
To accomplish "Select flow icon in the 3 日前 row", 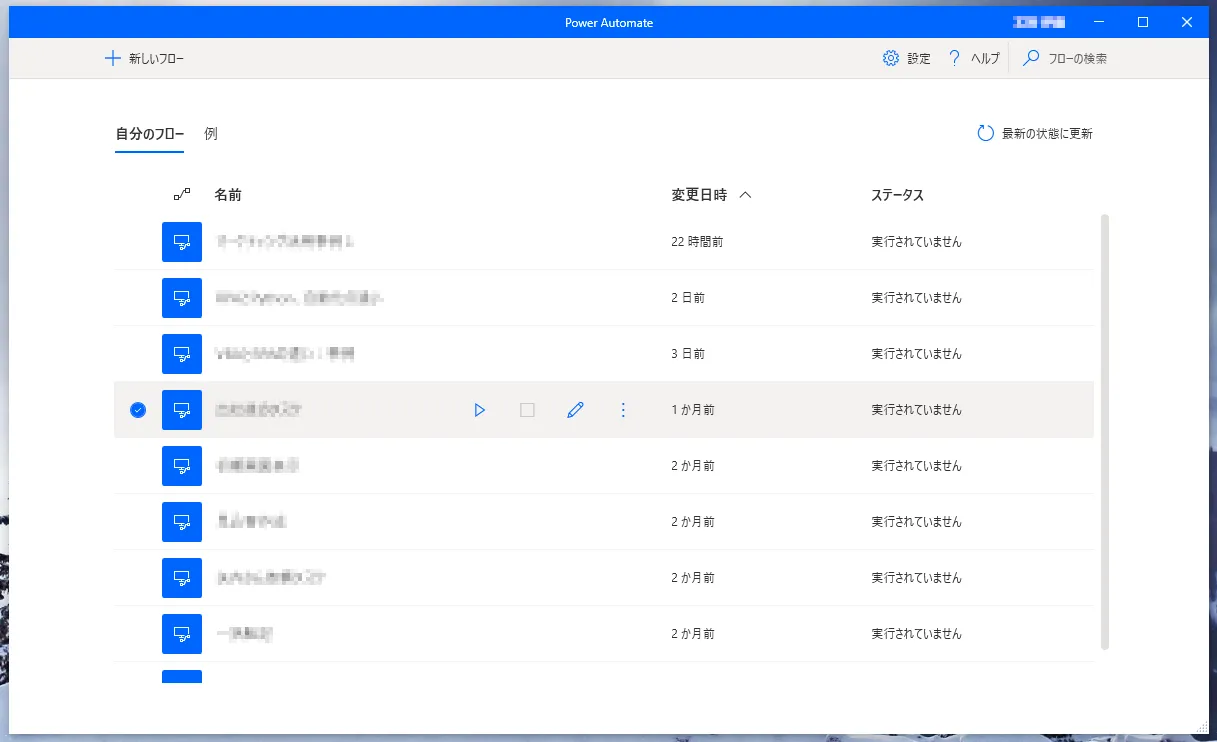I will (182, 354).
